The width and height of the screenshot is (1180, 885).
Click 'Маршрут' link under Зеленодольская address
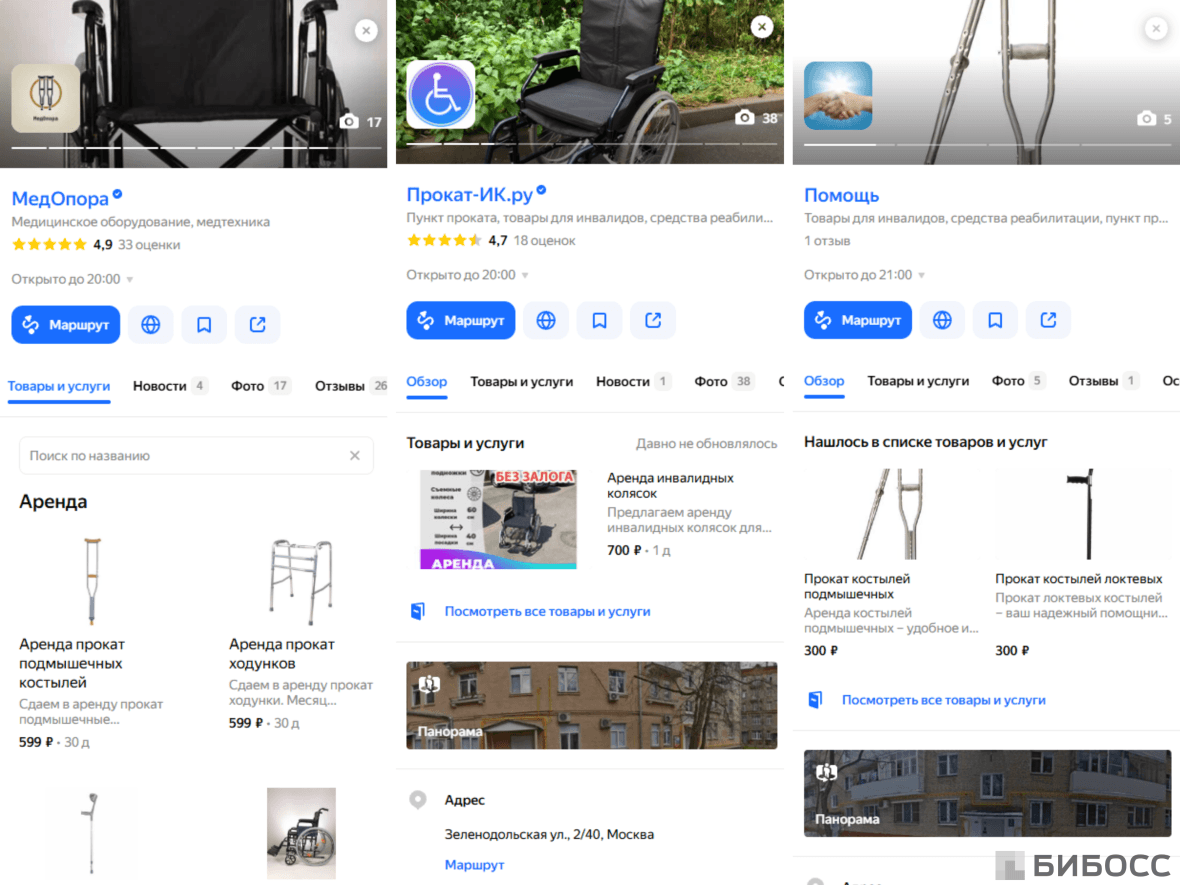tap(474, 865)
